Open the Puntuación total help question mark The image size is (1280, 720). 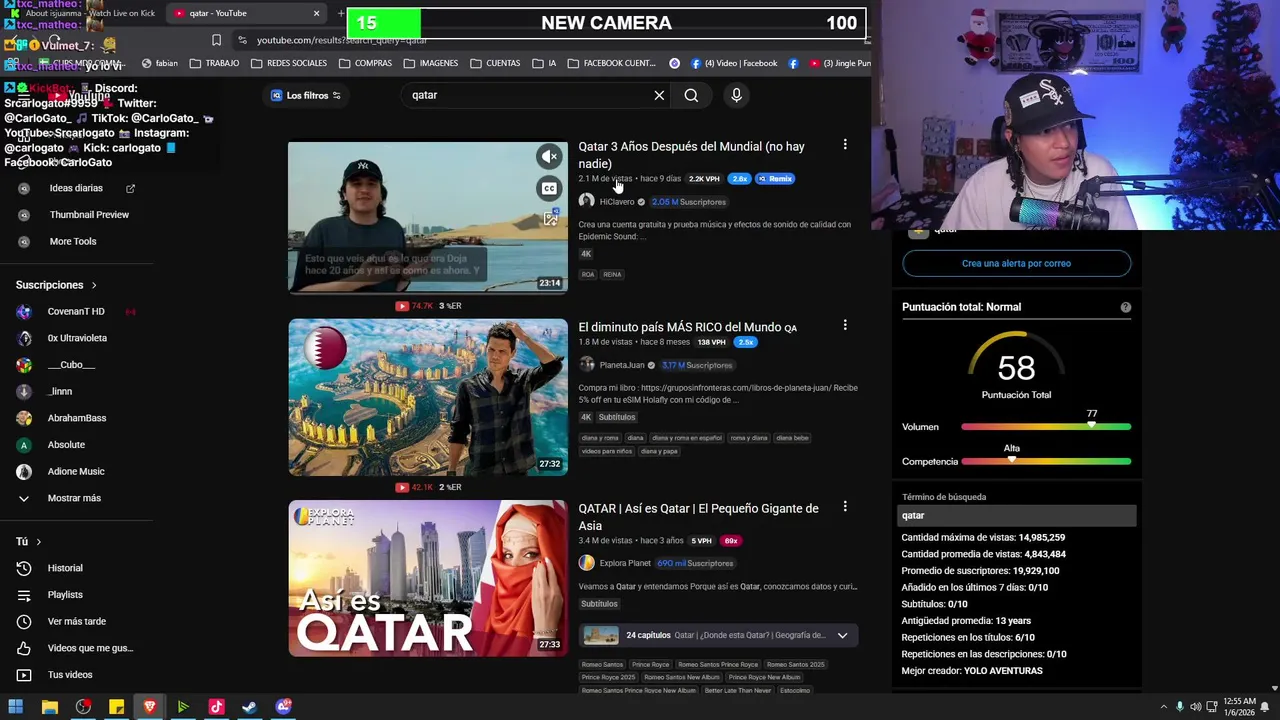(1125, 307)
